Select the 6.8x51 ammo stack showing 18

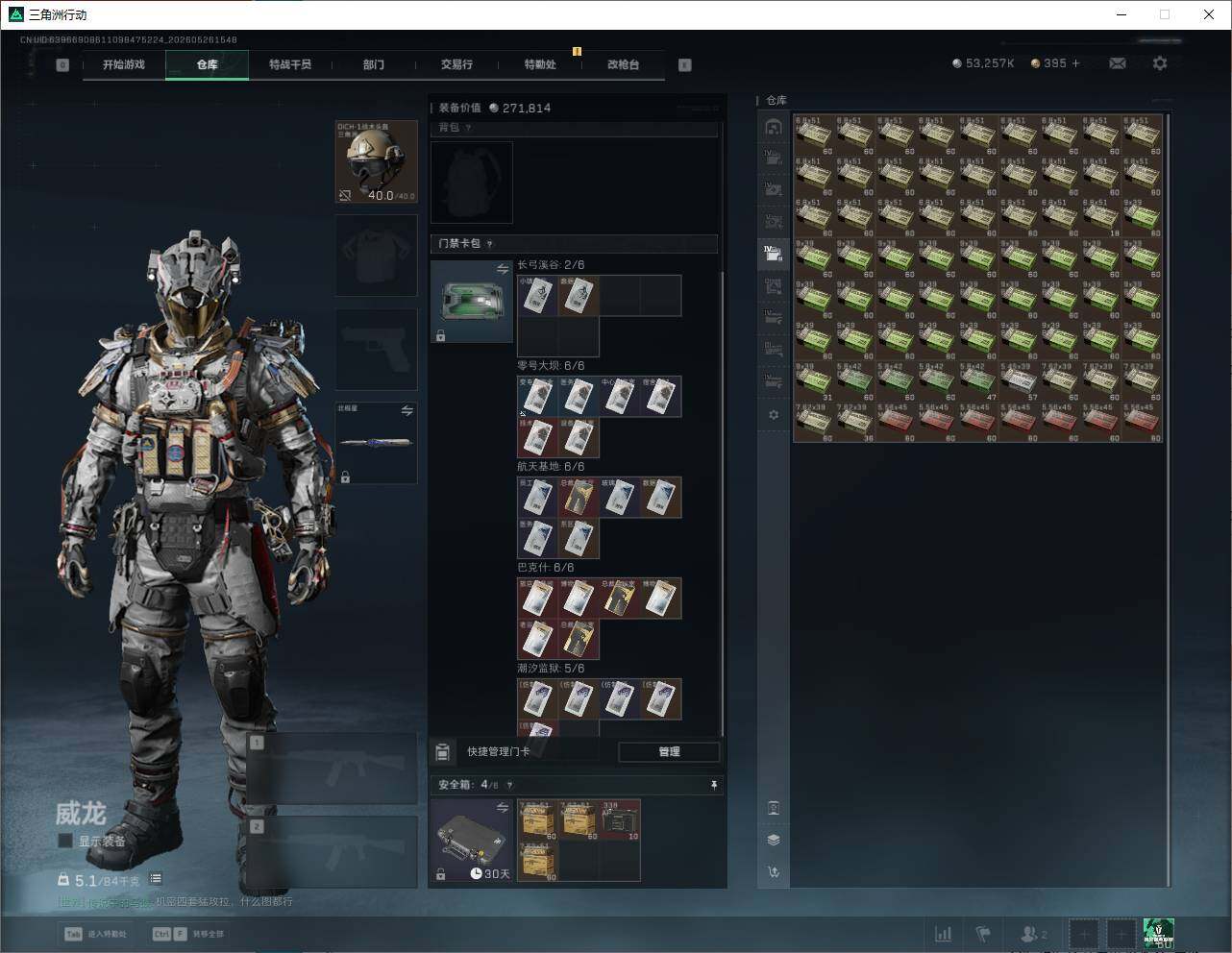(1101, 217)
